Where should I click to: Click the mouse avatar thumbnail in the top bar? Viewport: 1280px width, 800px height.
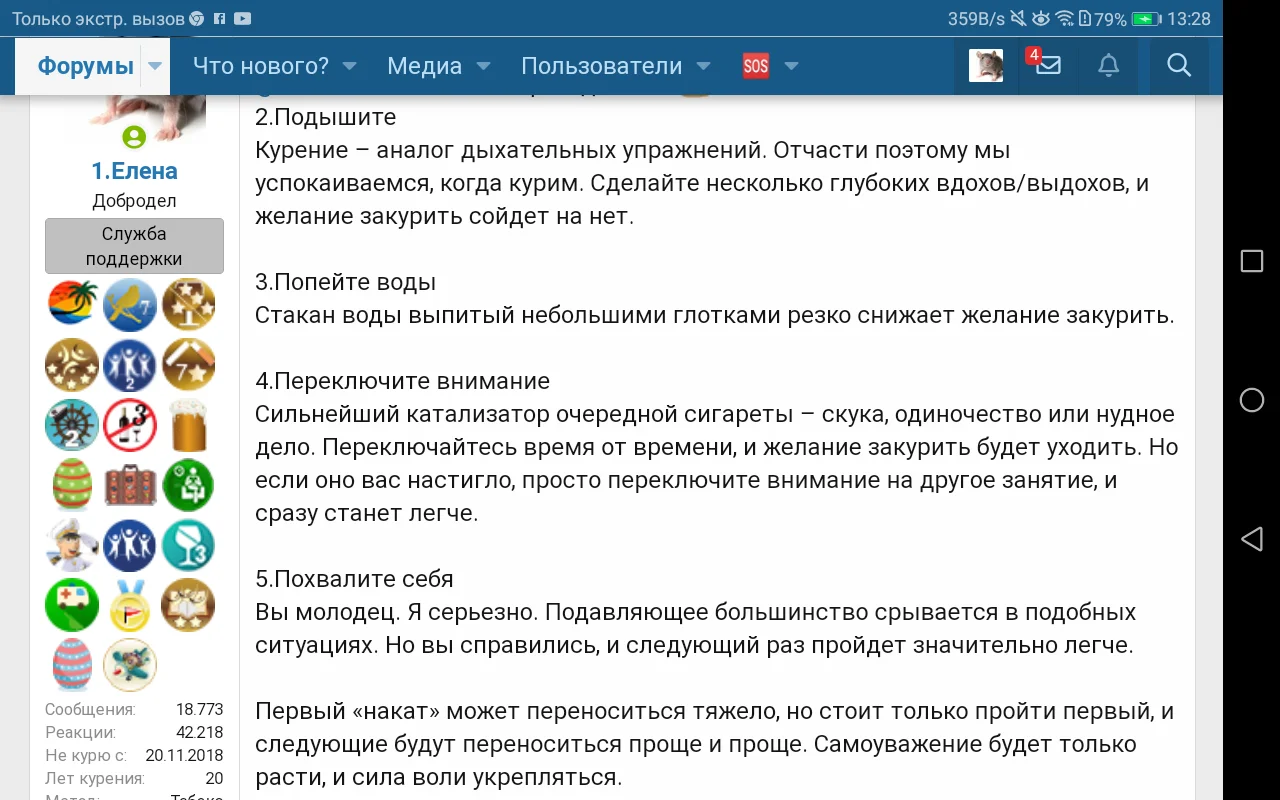click(986, 66)
